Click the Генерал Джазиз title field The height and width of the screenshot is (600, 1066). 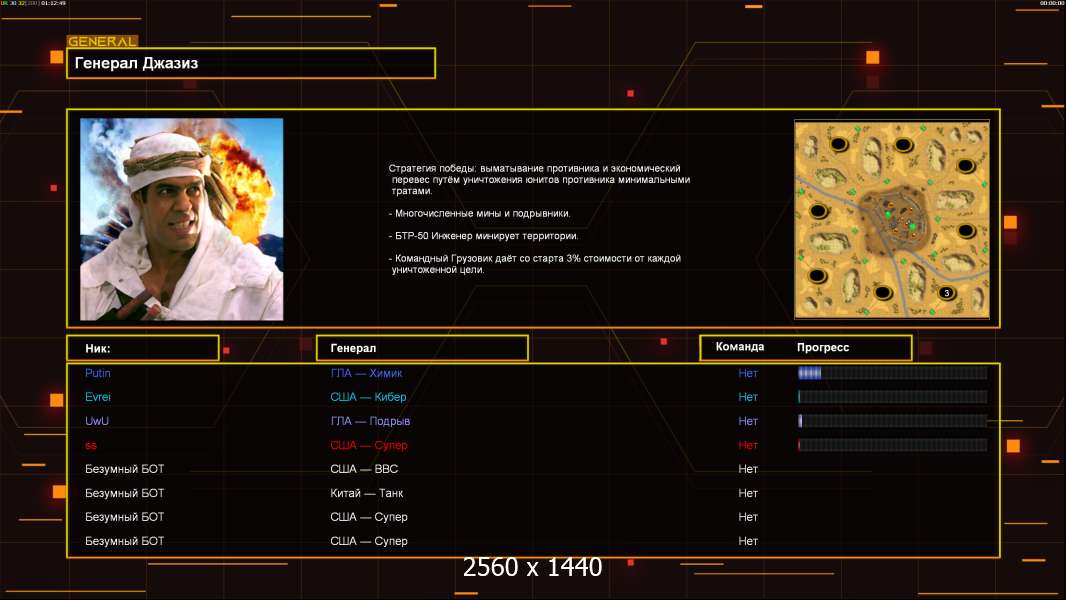(251, 63)
